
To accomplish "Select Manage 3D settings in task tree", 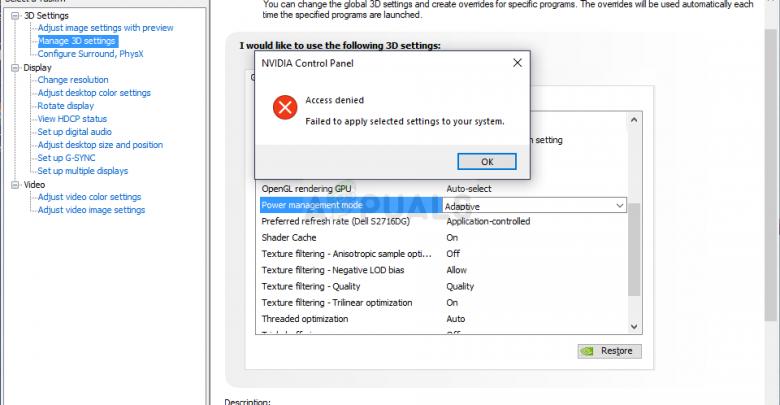I will click(77, 41).
